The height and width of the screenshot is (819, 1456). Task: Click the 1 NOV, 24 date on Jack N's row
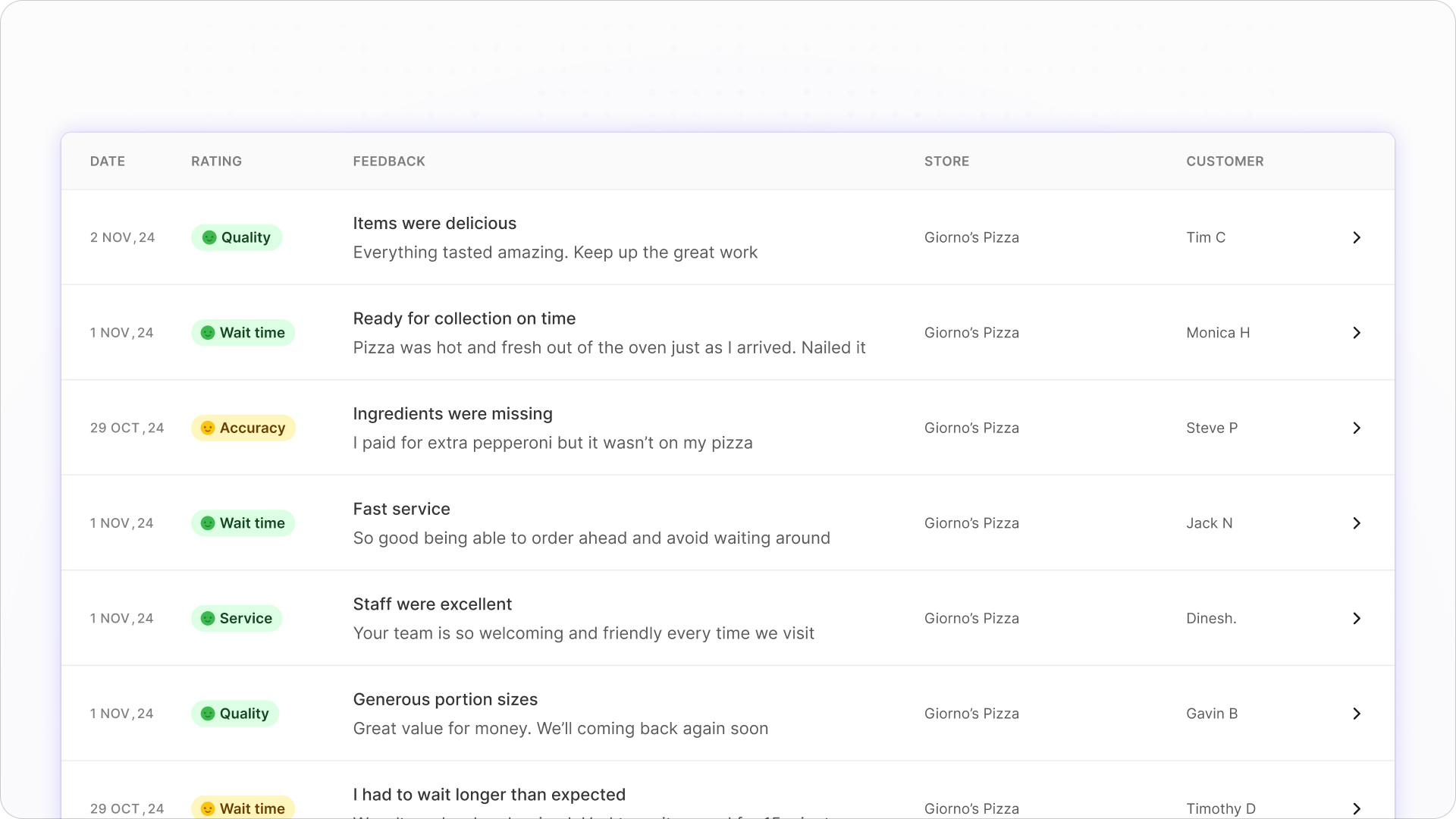[x=121, y=523]
